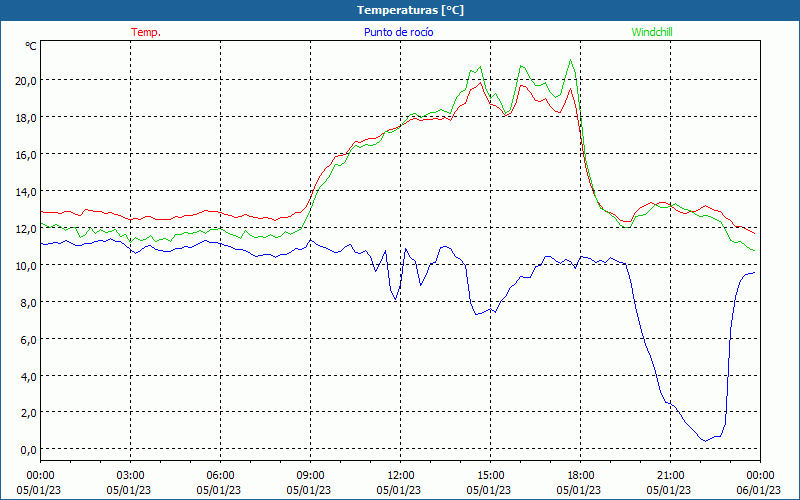800x500 pixels.
Task: Click the 21:00 time axis label
Action: click(x=670, y=476)
